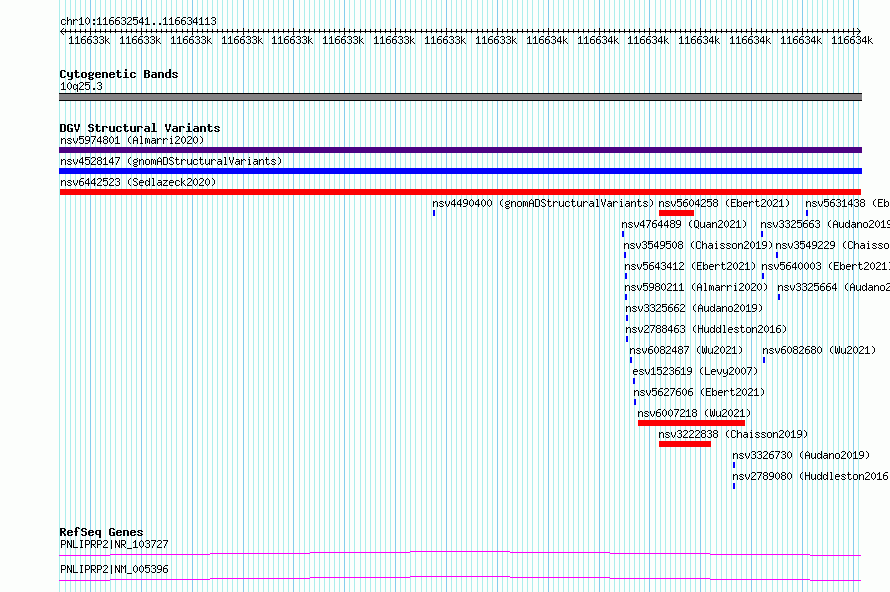The height and width of the screenshot is (592, 890).
Task: Click the chr10:116632541..116634113 coordinate label
Action: [138, 22]
